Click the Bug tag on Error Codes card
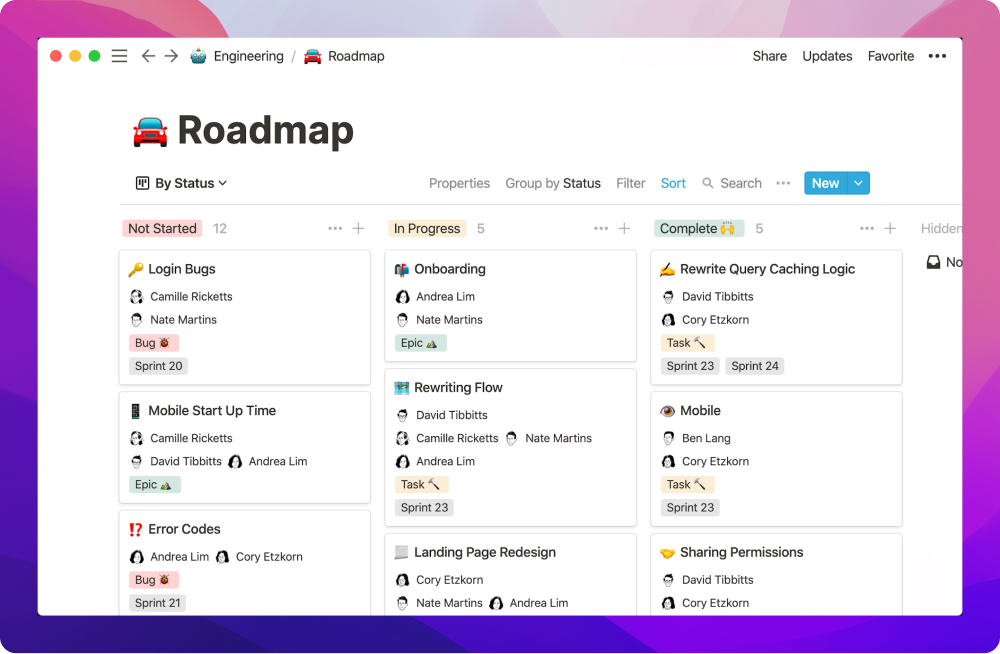Screen dimensions: 1000x654 tap(153, 581)
